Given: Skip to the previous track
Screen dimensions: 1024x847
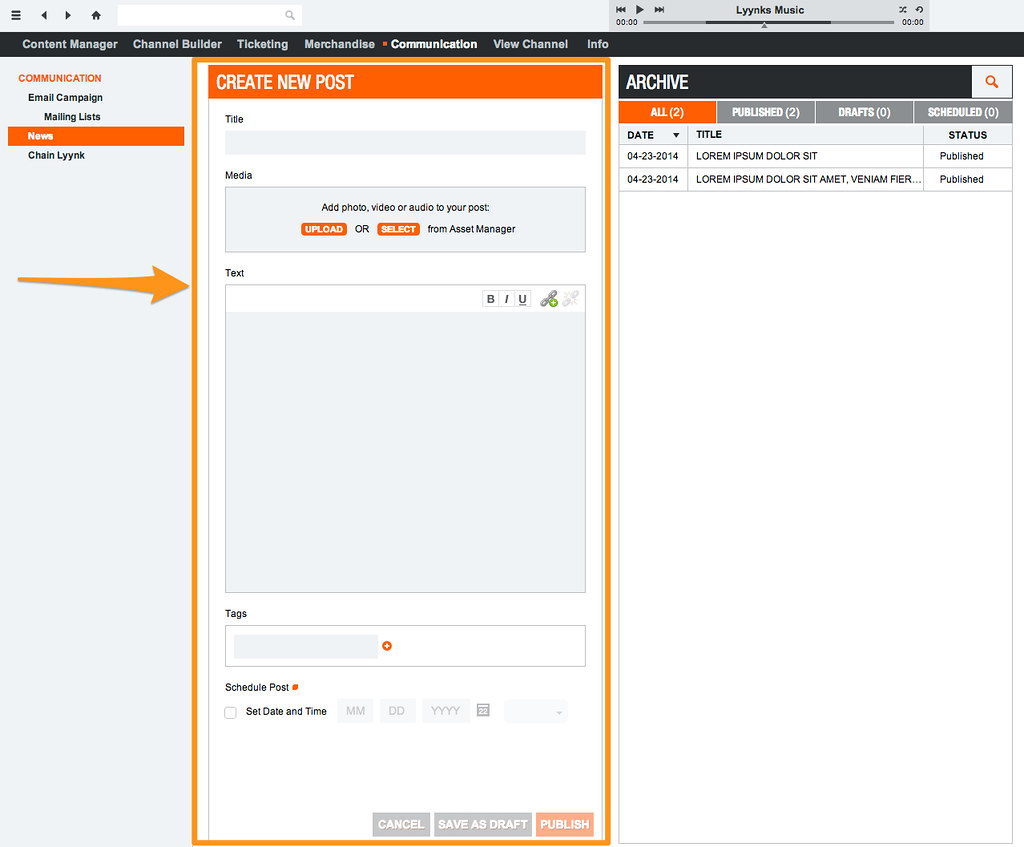Looking at the screenshot, I should pyautogui.click(x=620, y=9).
